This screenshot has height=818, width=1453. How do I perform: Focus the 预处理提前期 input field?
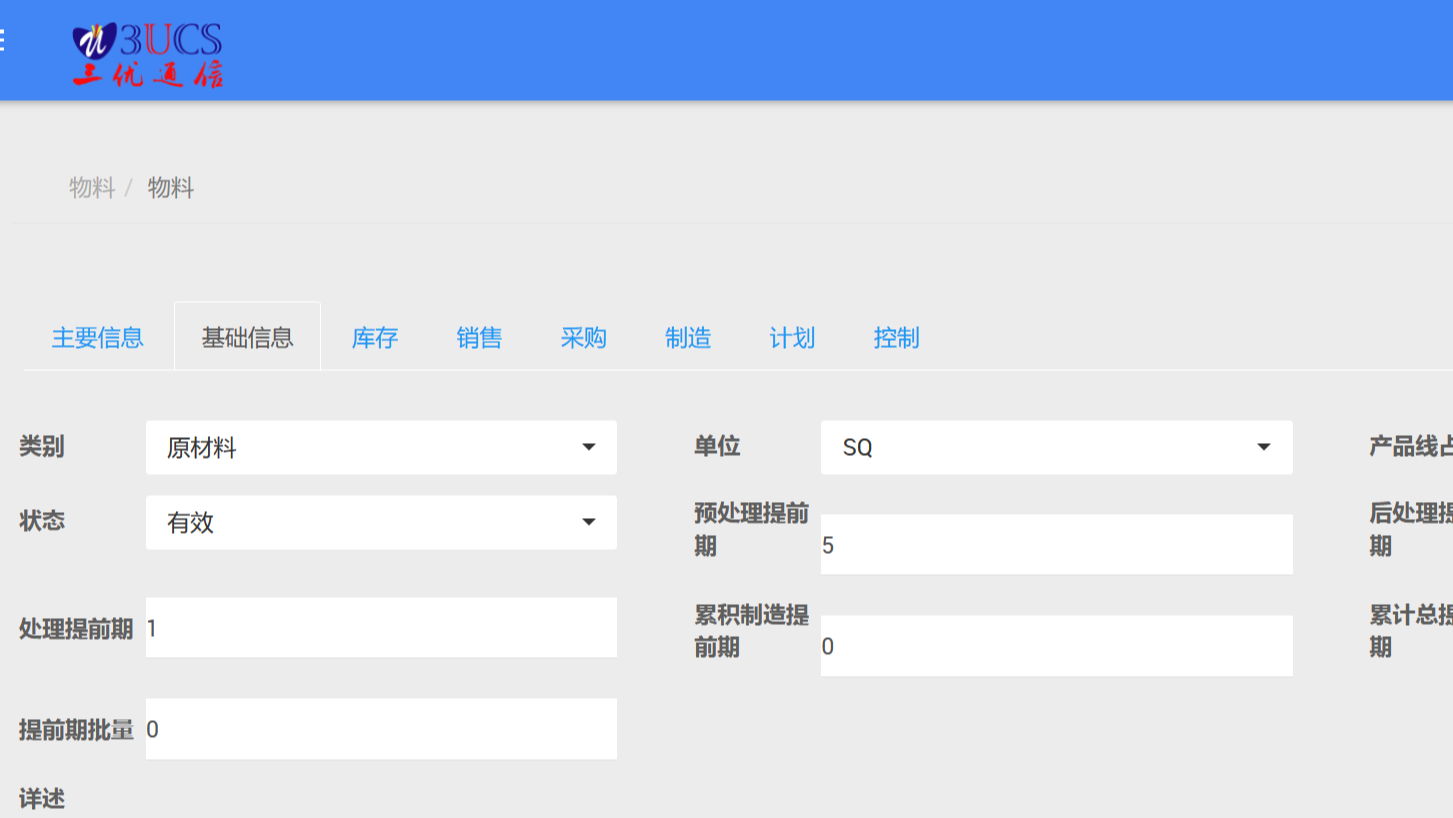click(x=1057, y=545)
